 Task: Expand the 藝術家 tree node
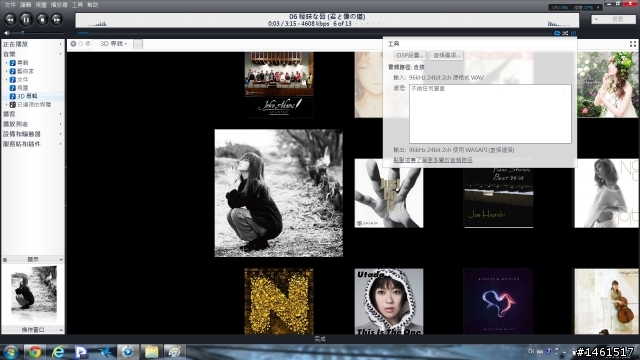[x=7, y=71]
